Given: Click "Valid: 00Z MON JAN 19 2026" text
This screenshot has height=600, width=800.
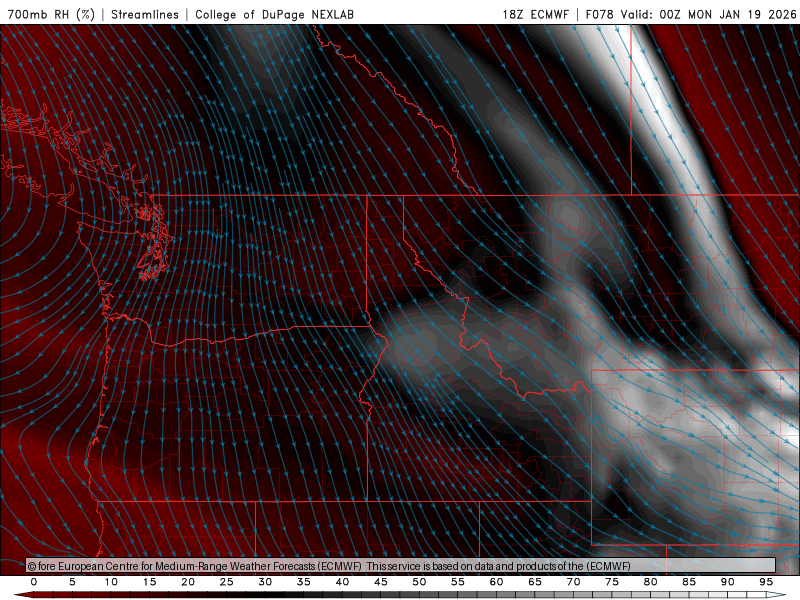Looking at the screenshot, I should click(x=708, y=14).
